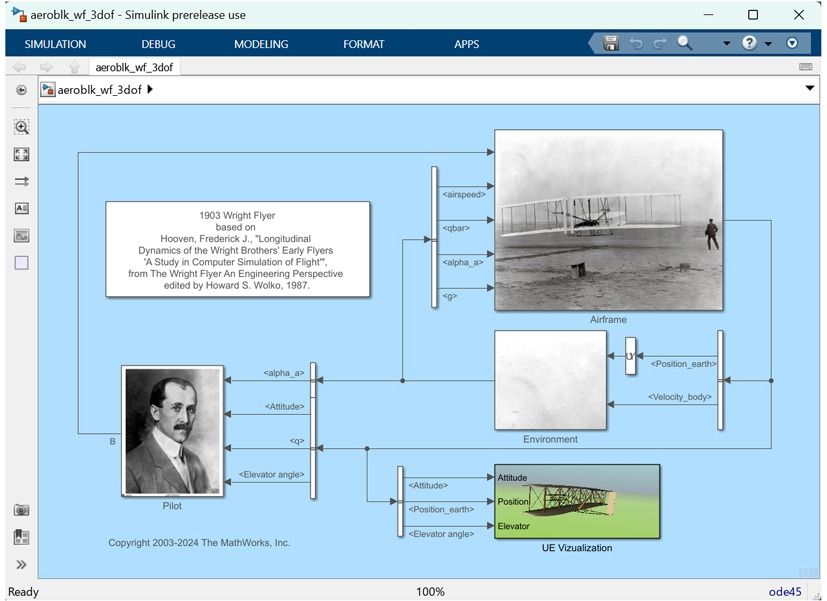The image size is (827, 601).
Task: Fit the diagram to view via sidebar icon
Action: [20, 154]
